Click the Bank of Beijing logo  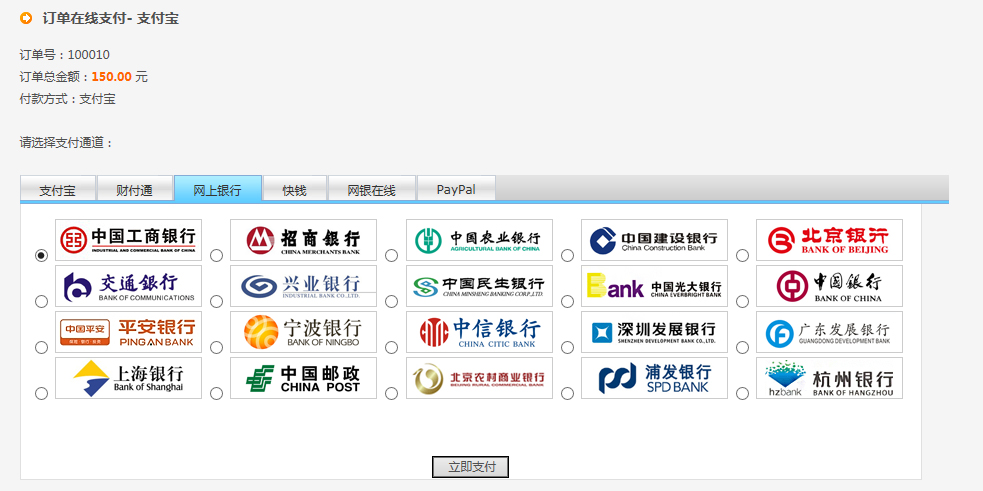pyautogui.click(x=829, y=240)
